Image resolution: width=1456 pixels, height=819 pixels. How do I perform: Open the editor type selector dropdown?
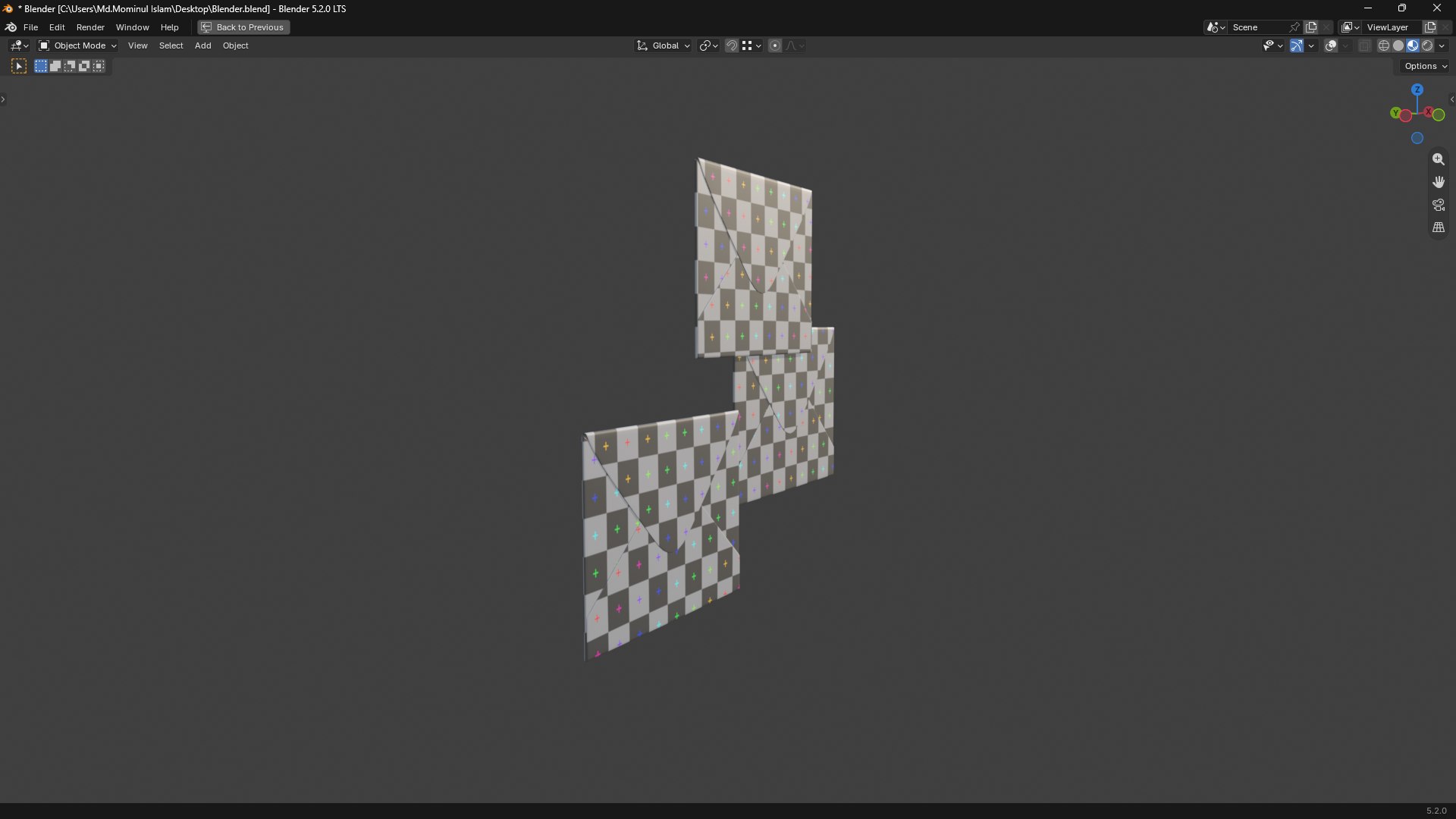pos(20,45)
